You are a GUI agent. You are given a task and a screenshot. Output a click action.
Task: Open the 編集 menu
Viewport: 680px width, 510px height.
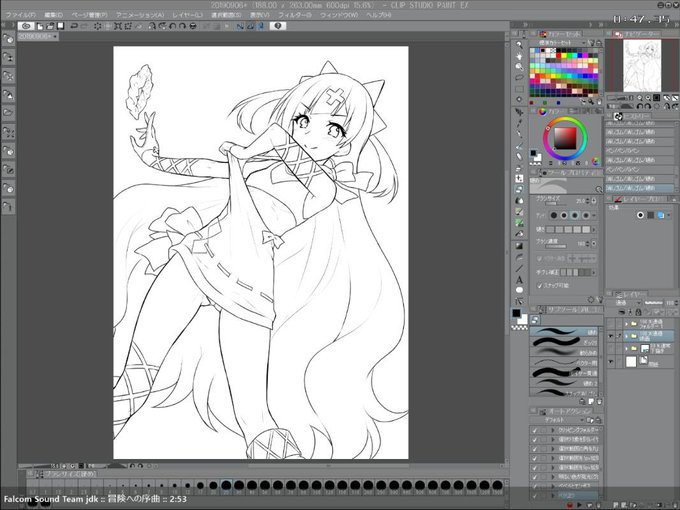coord(53,15)
